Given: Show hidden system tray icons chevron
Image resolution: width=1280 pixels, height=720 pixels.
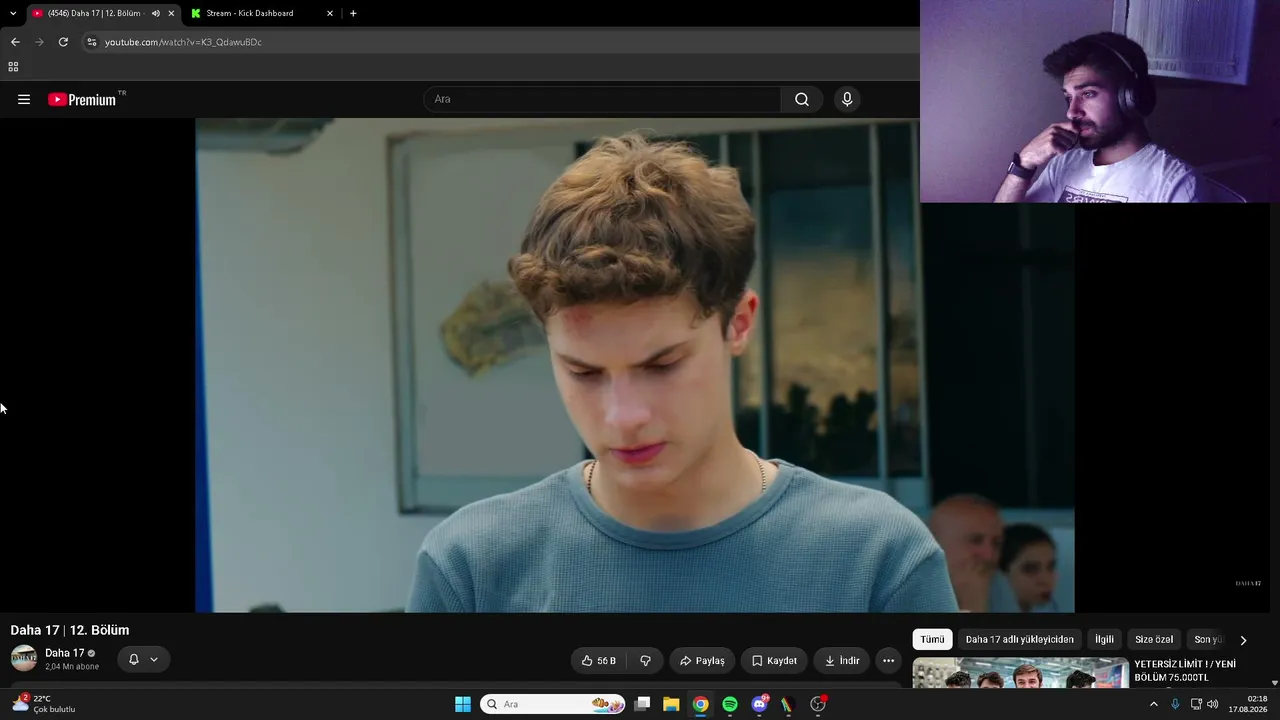Looking at the screenshot, I should click(x=1153, y=704).
